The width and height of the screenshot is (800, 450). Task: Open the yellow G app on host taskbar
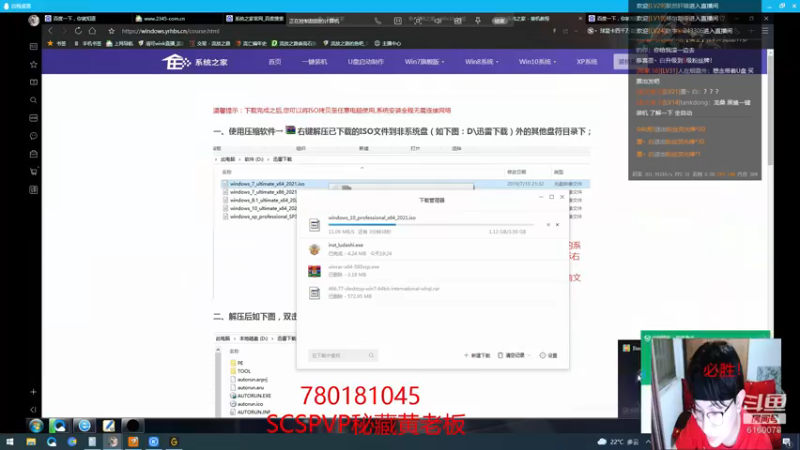click(x=174, y=442)
